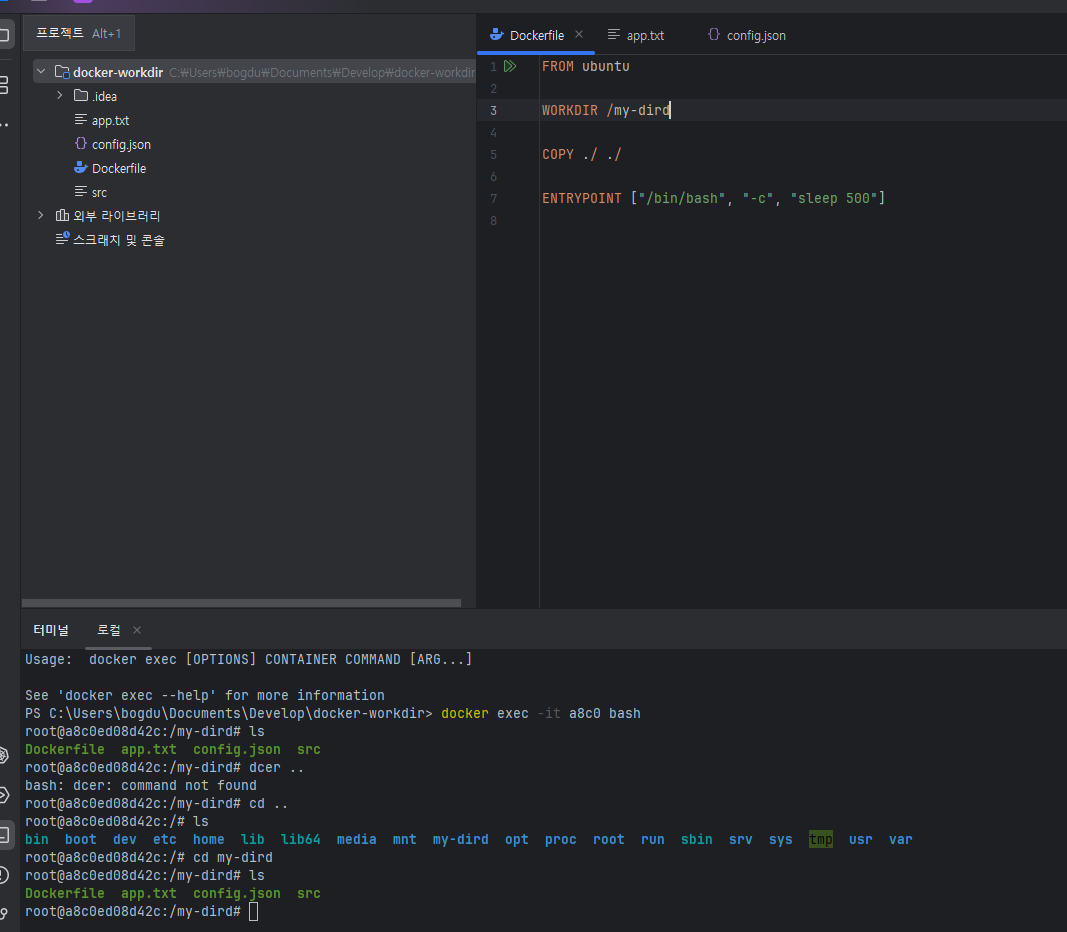Click "See 'docker exec --help'" terminal line
Viewport: 1067px width, 932px height.
205,695
